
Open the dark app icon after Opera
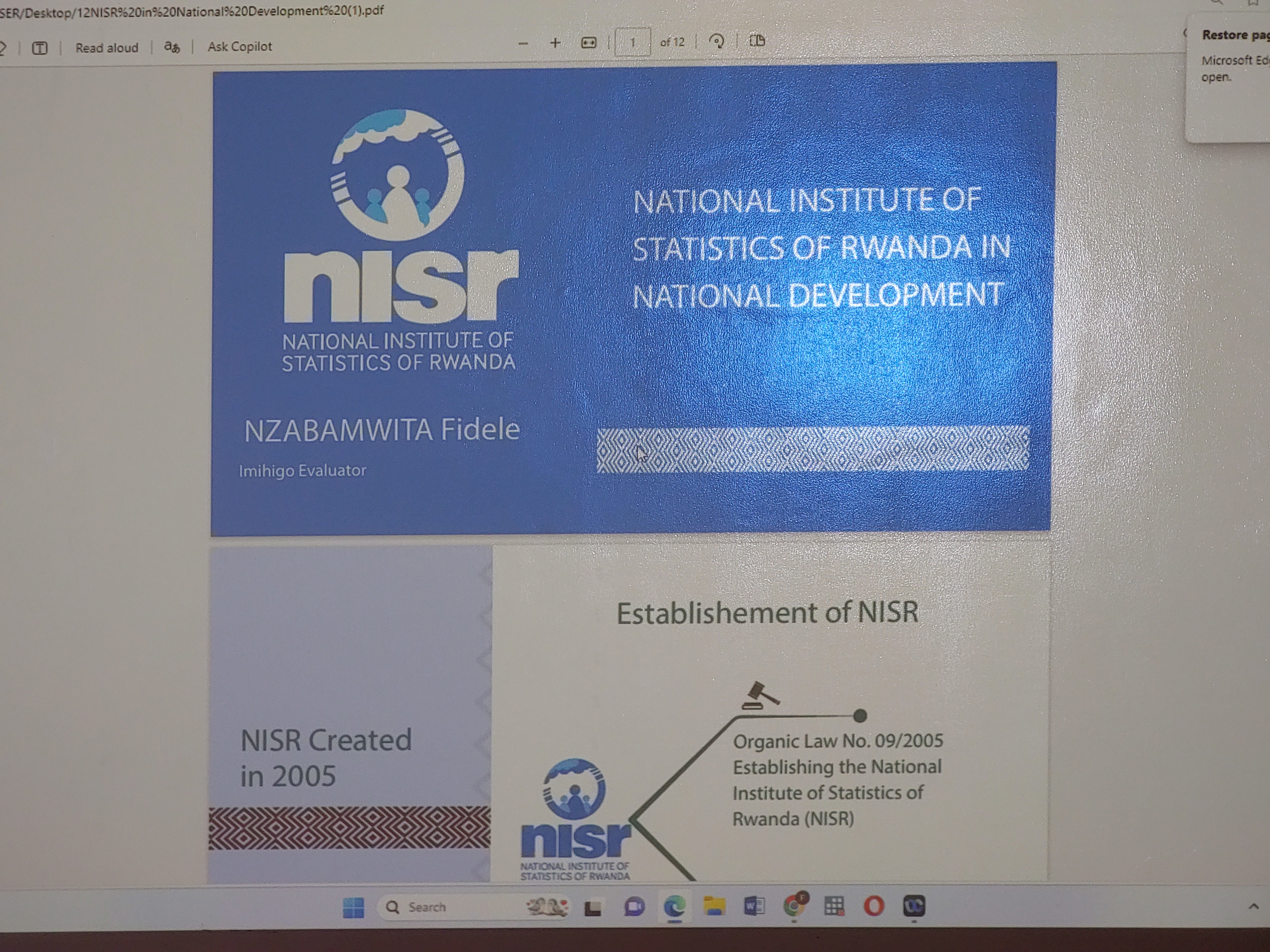(x=914, y=906)
